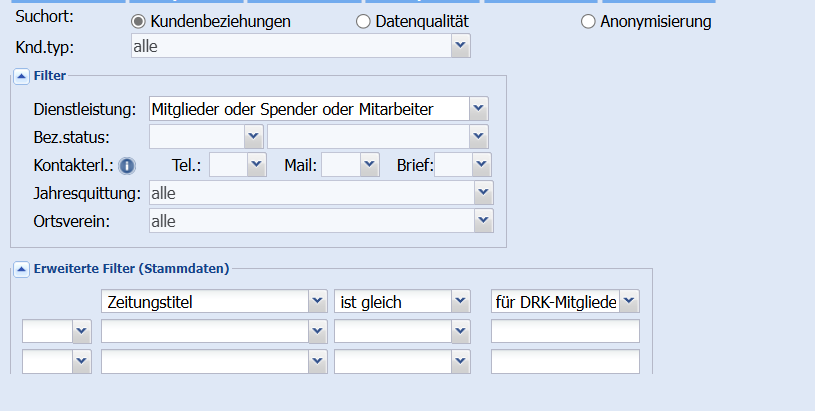This screenshot has height=411, width=815.
Task: Open the second Bez.status dropdown
Action: point(481,136)
